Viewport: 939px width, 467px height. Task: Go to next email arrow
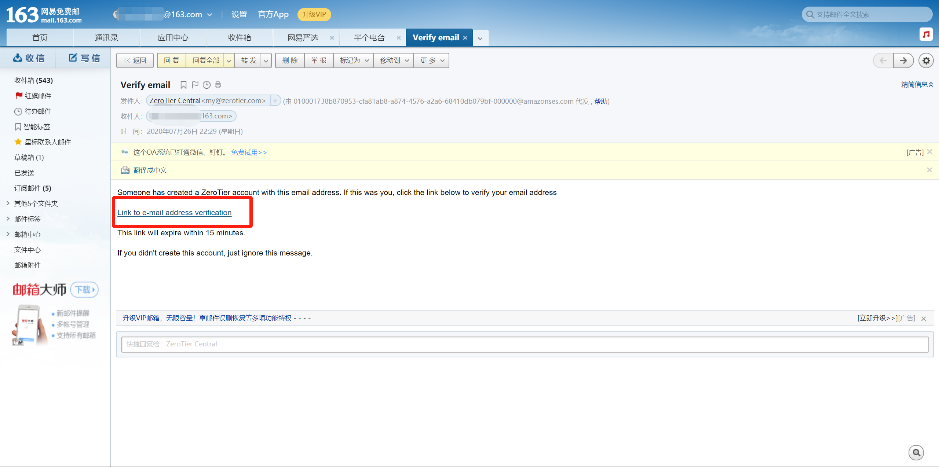point(903,60)
